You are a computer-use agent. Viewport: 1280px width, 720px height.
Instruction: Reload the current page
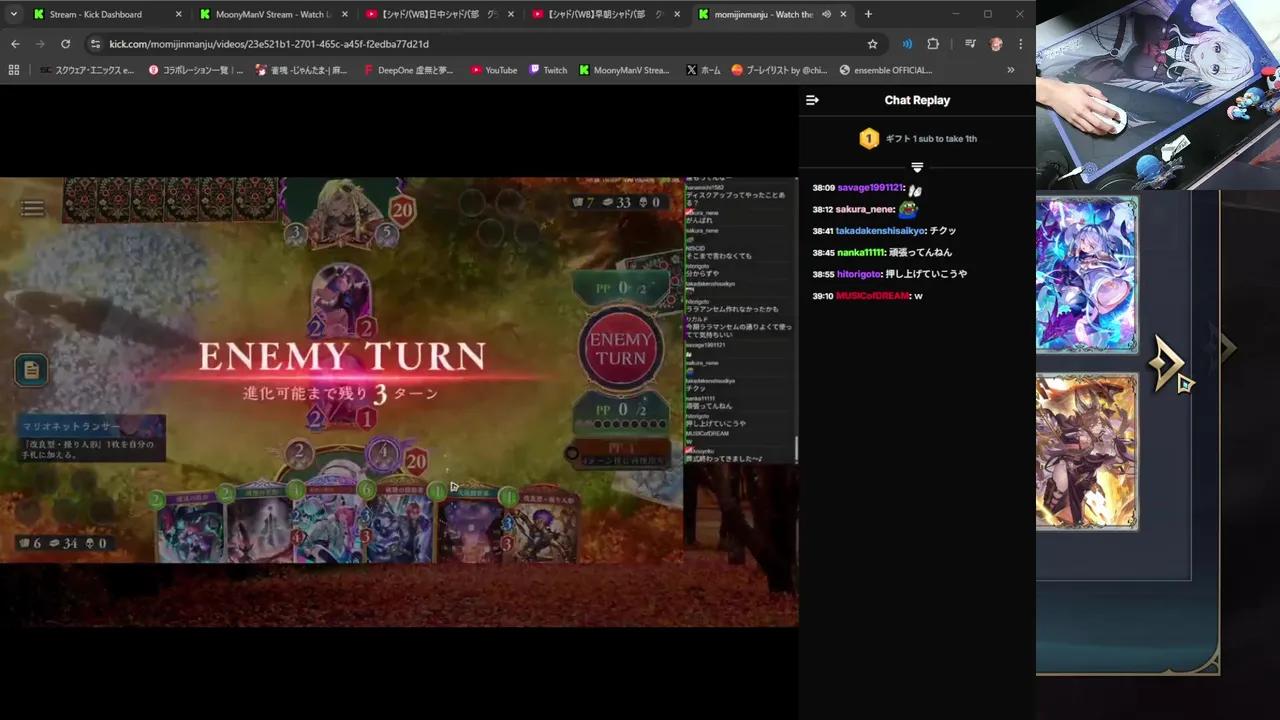[65, 44]
